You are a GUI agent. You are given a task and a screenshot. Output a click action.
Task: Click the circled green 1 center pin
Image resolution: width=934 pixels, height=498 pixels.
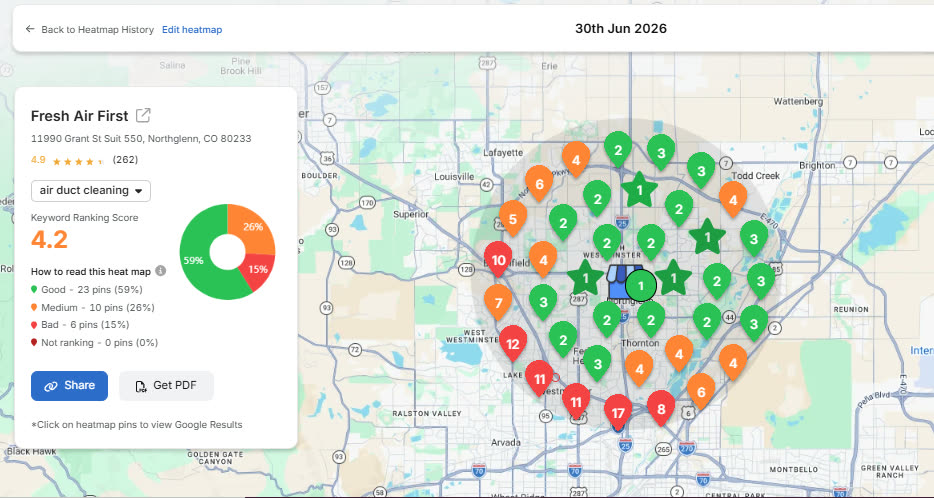point(642,286)
